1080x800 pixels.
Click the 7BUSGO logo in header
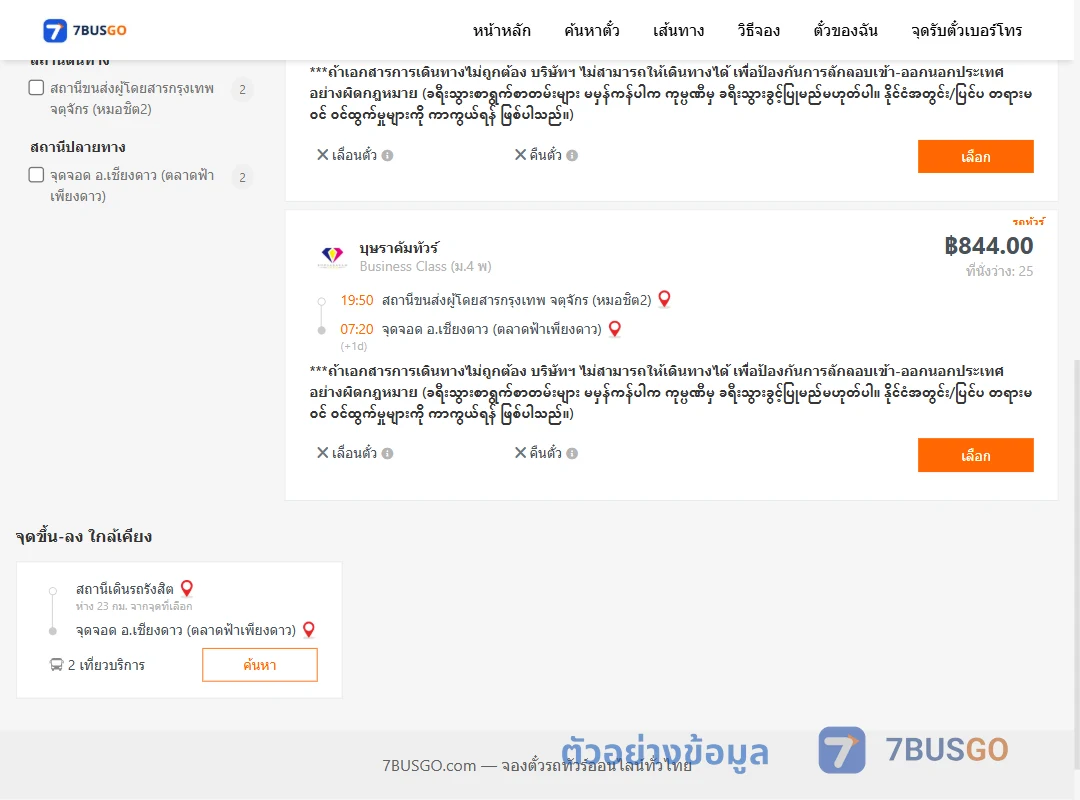[x=85, y=30]
